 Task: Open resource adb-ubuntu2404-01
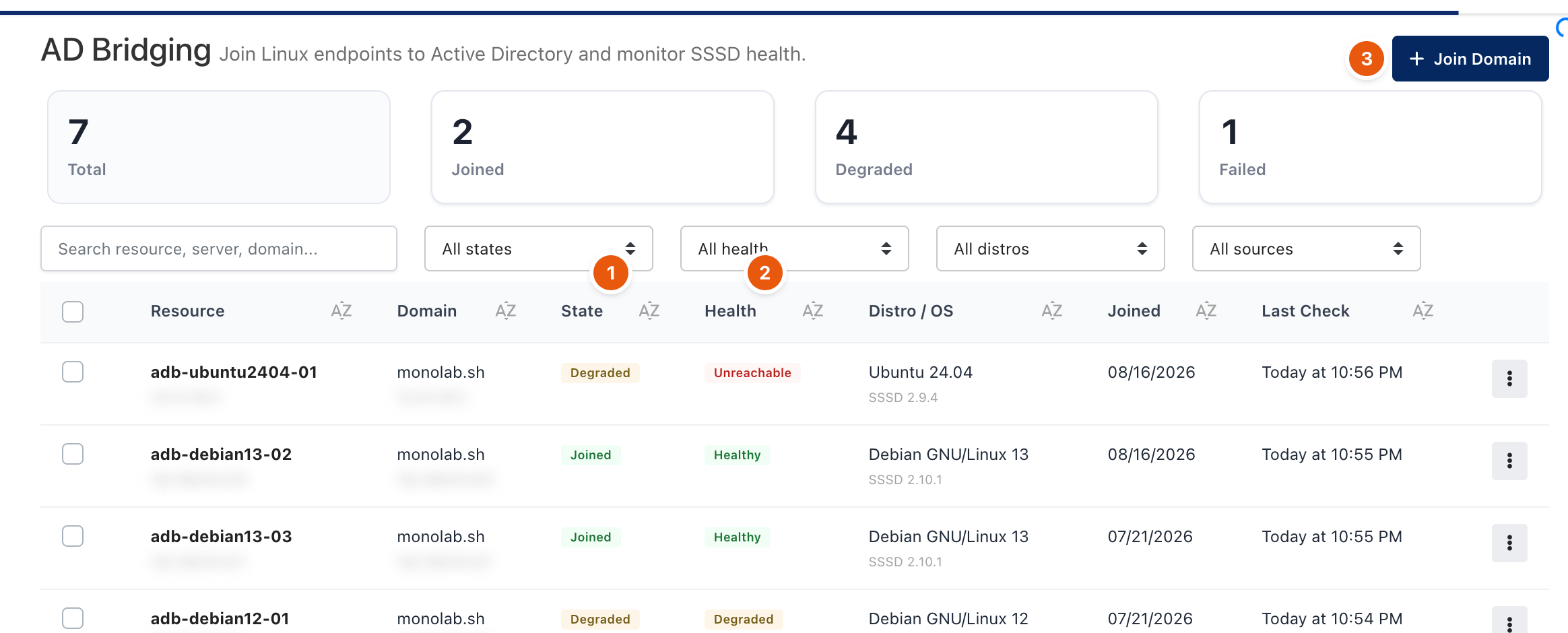point(234,372)
